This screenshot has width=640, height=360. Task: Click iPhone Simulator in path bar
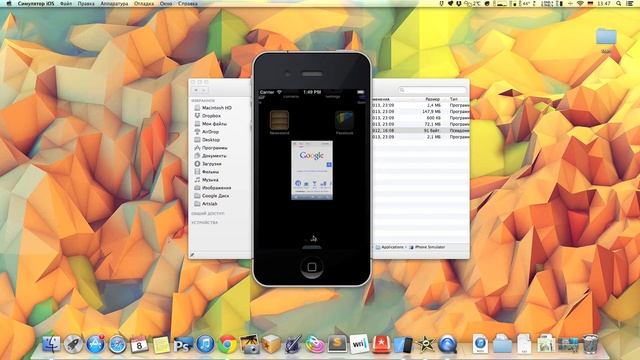[427, 247]
